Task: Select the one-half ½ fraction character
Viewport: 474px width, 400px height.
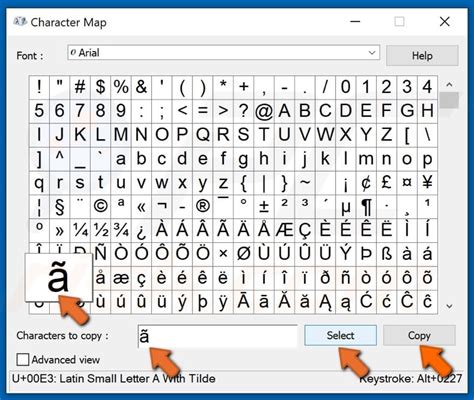Action: click(x=100, y=231)
